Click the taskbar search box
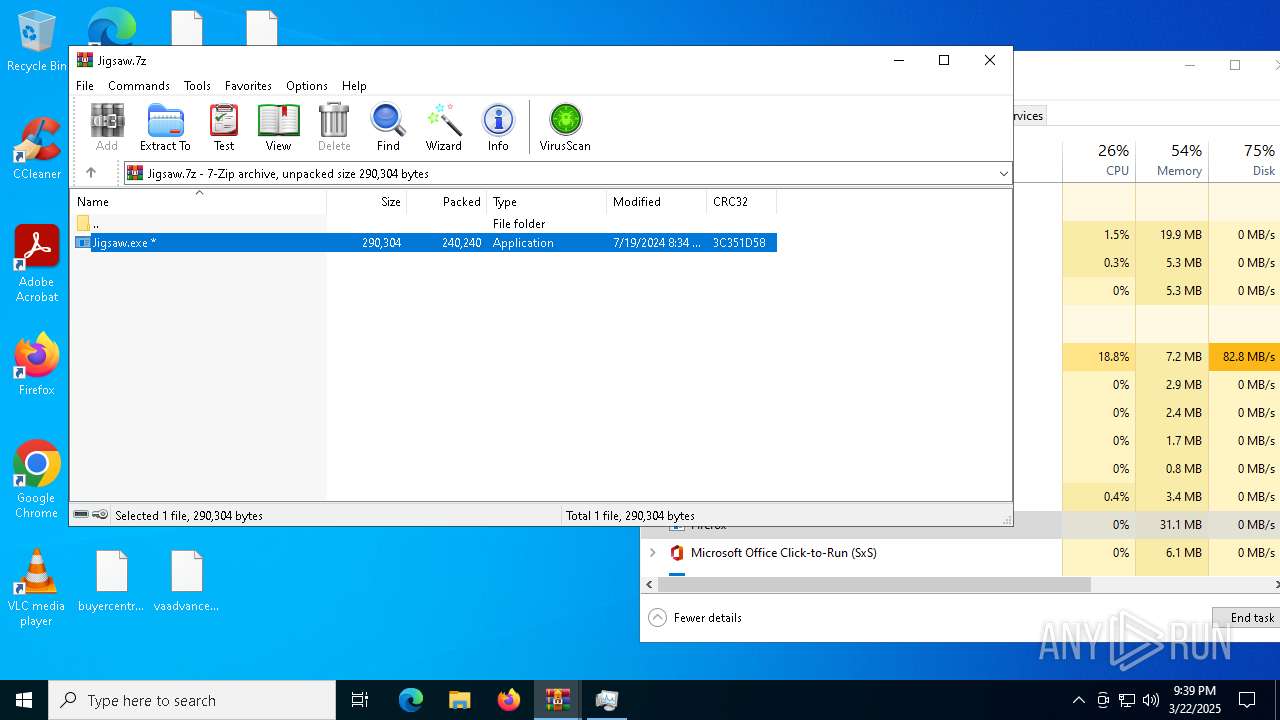The image size is (1280, 720). 192,700
